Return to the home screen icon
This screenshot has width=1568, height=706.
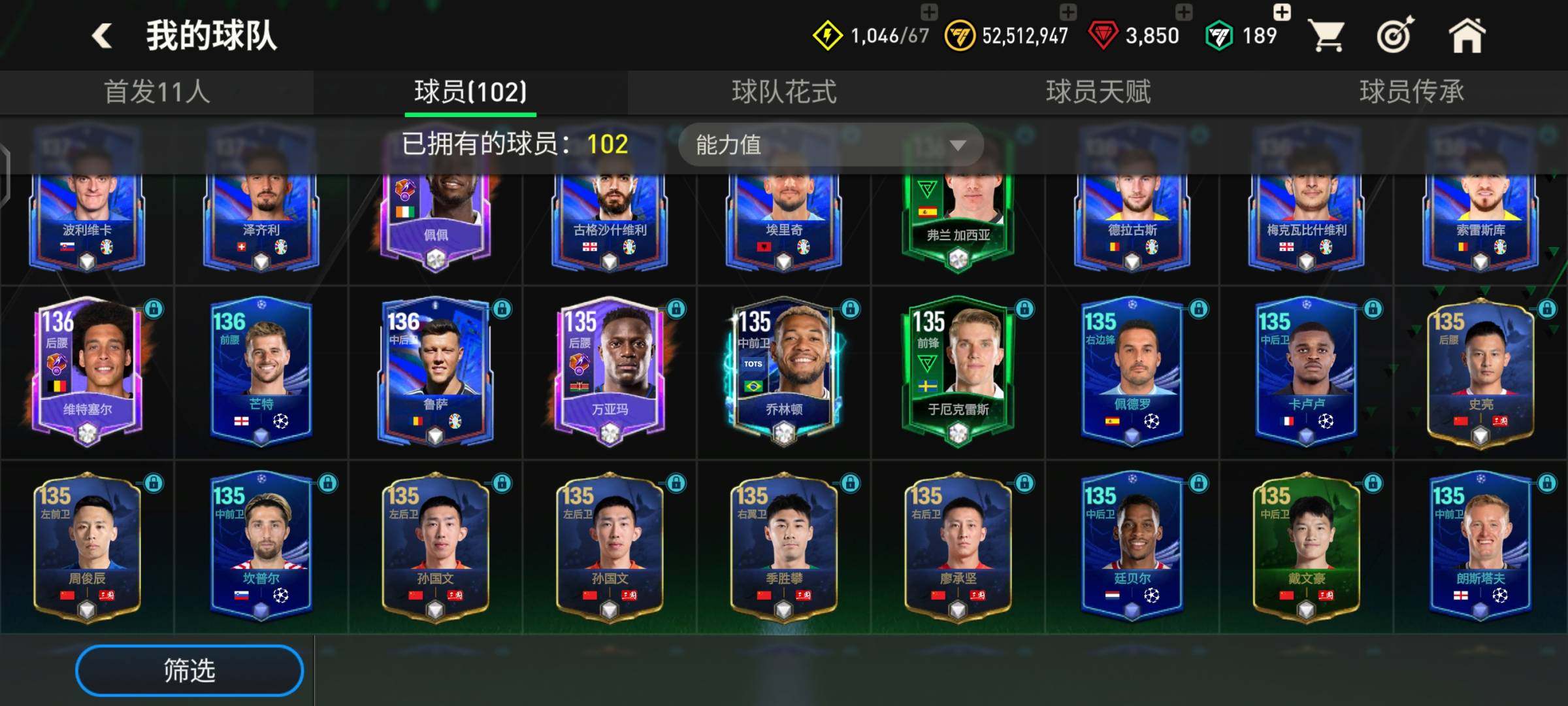pyautogui.click(x=1467, y=35)
